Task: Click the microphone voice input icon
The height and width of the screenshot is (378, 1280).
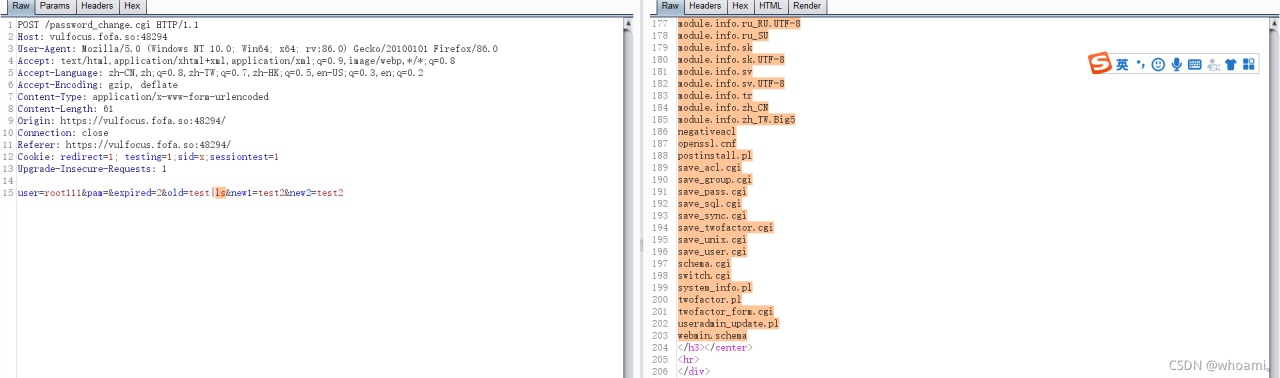Action: pyautogui.click(x=1176, y=64)
